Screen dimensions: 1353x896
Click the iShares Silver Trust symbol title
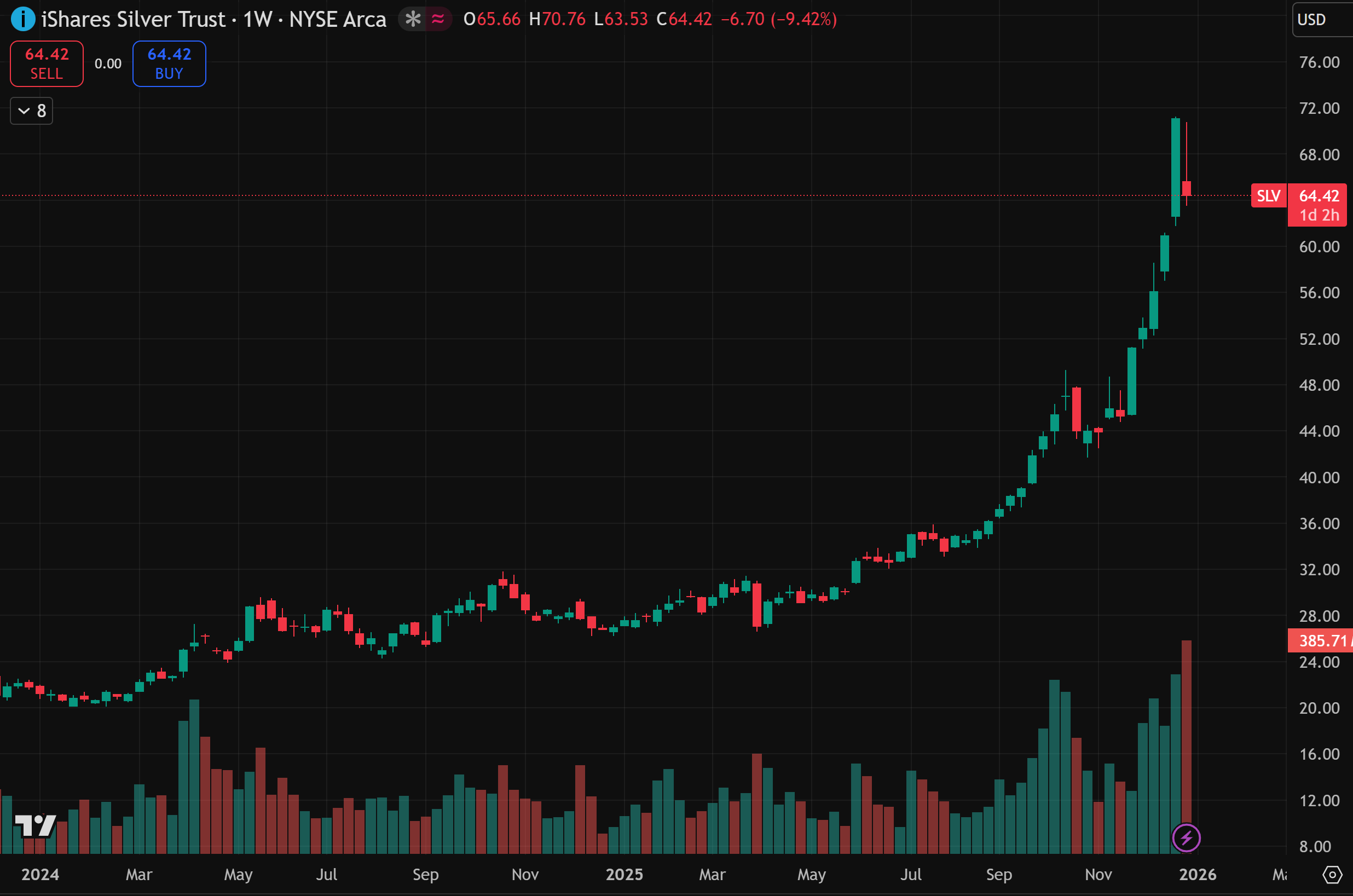[134, 19]
